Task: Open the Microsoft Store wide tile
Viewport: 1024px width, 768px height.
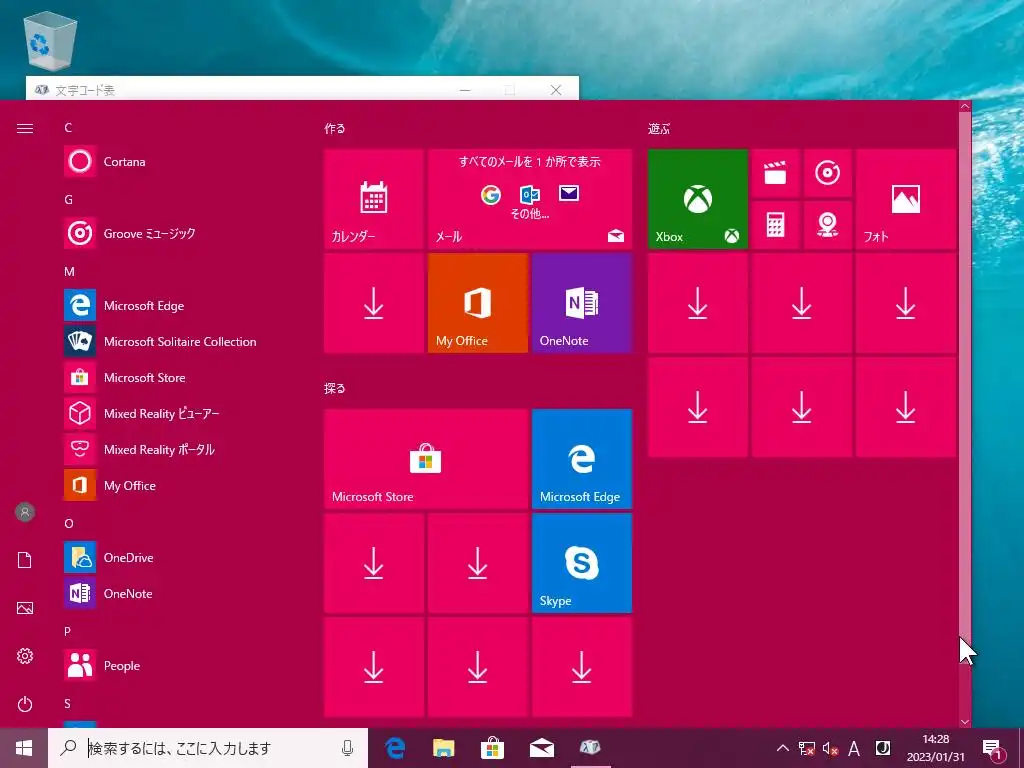Action: pyautogui.click(x=426, y=459)
